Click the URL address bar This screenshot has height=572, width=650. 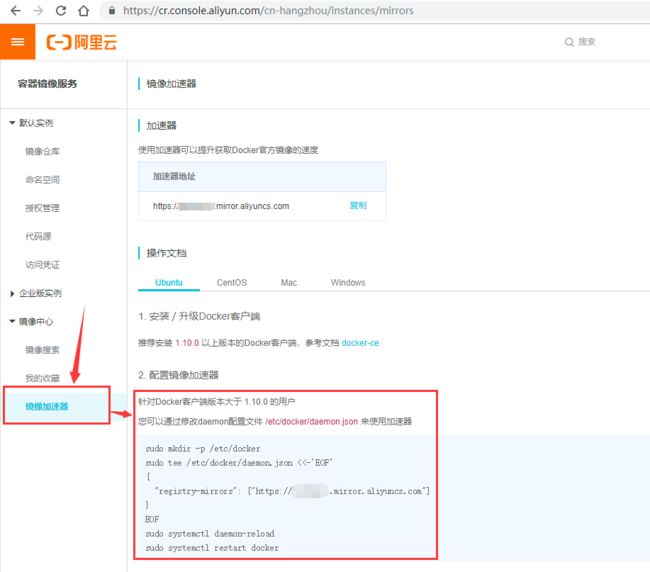point(268,10)
